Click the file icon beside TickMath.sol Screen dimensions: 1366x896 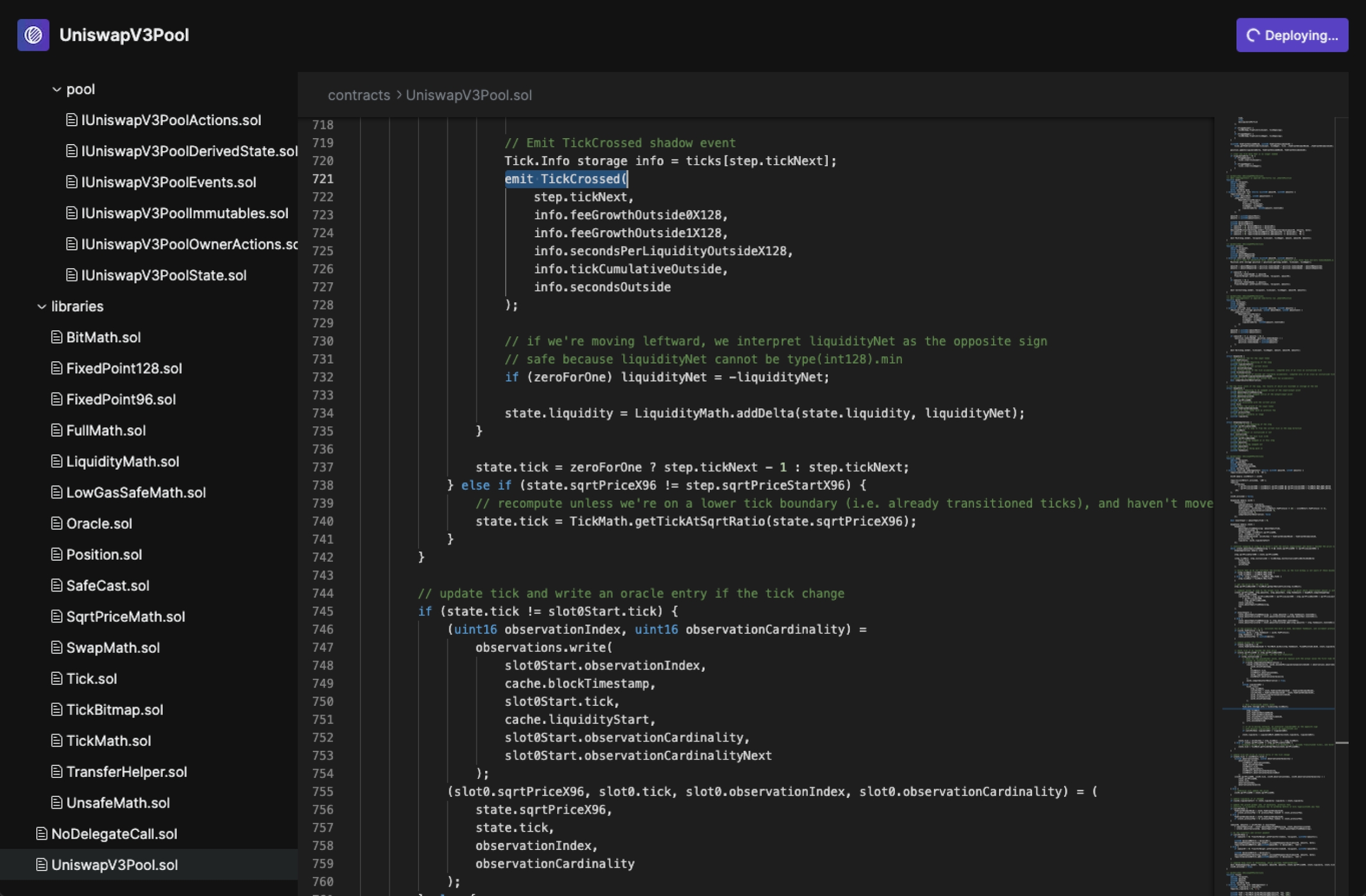click(x=56, y=741)
